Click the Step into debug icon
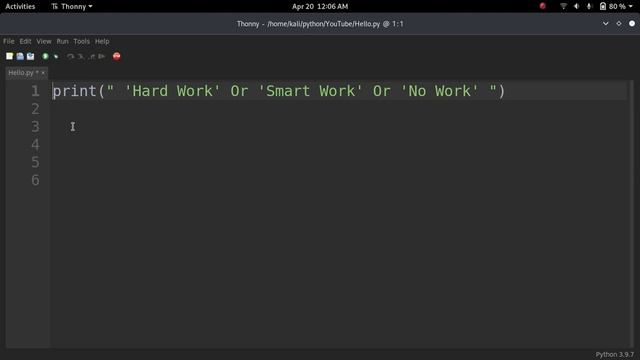This screenshot has width=640, height=360. 81,56
